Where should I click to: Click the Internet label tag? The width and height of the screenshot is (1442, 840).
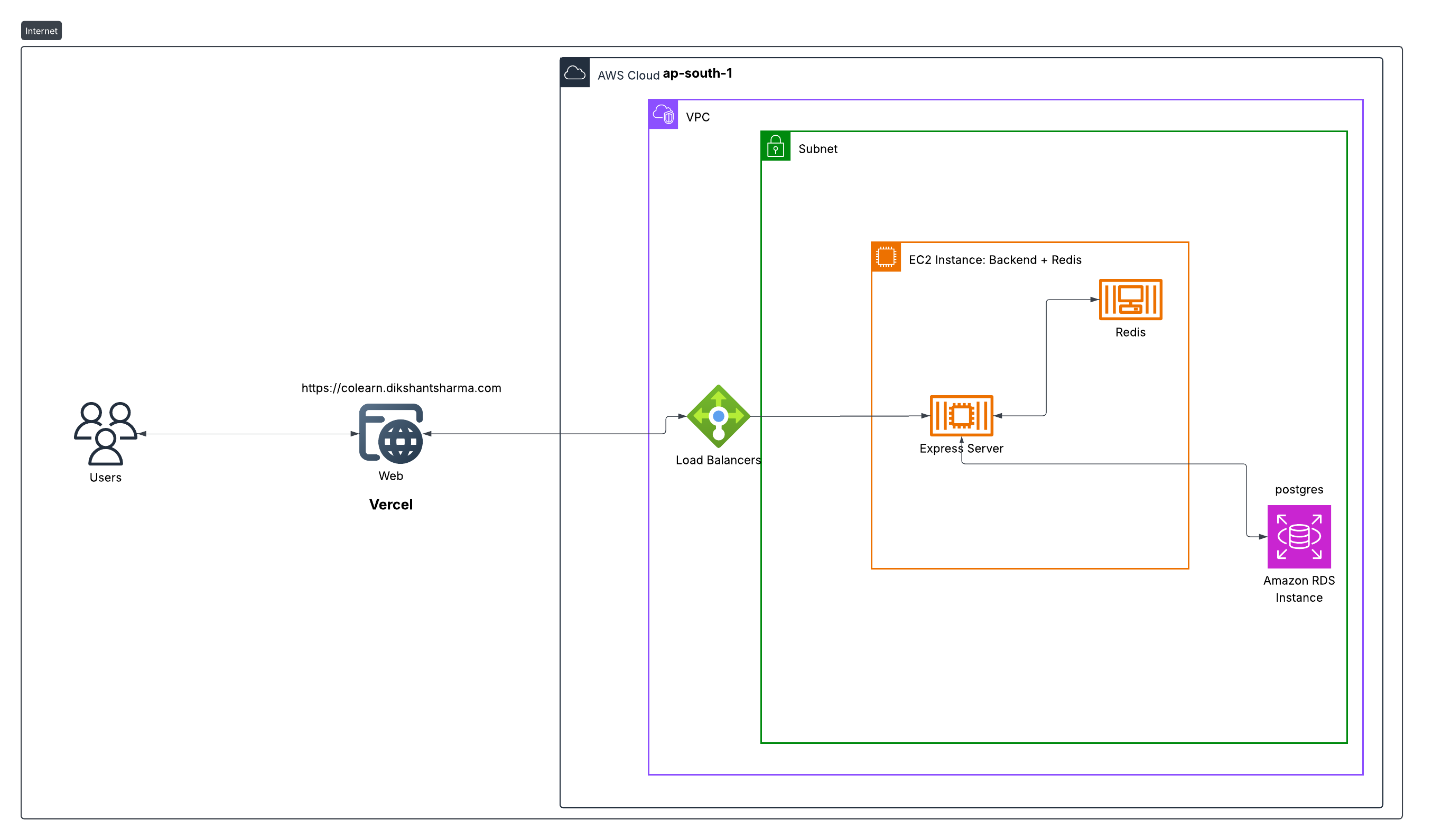pos(42,31)
